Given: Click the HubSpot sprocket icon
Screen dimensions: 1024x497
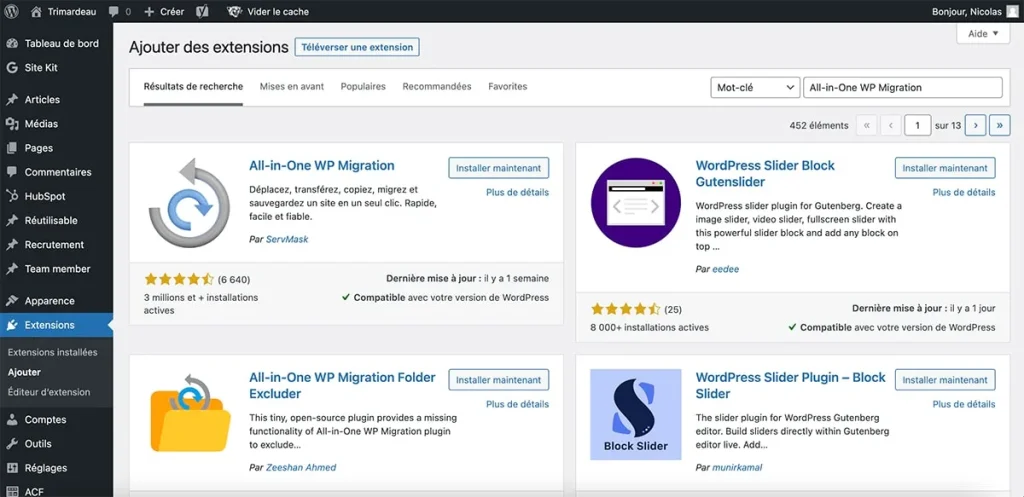Looking at the screenshot, I should [x=12, y=197].
